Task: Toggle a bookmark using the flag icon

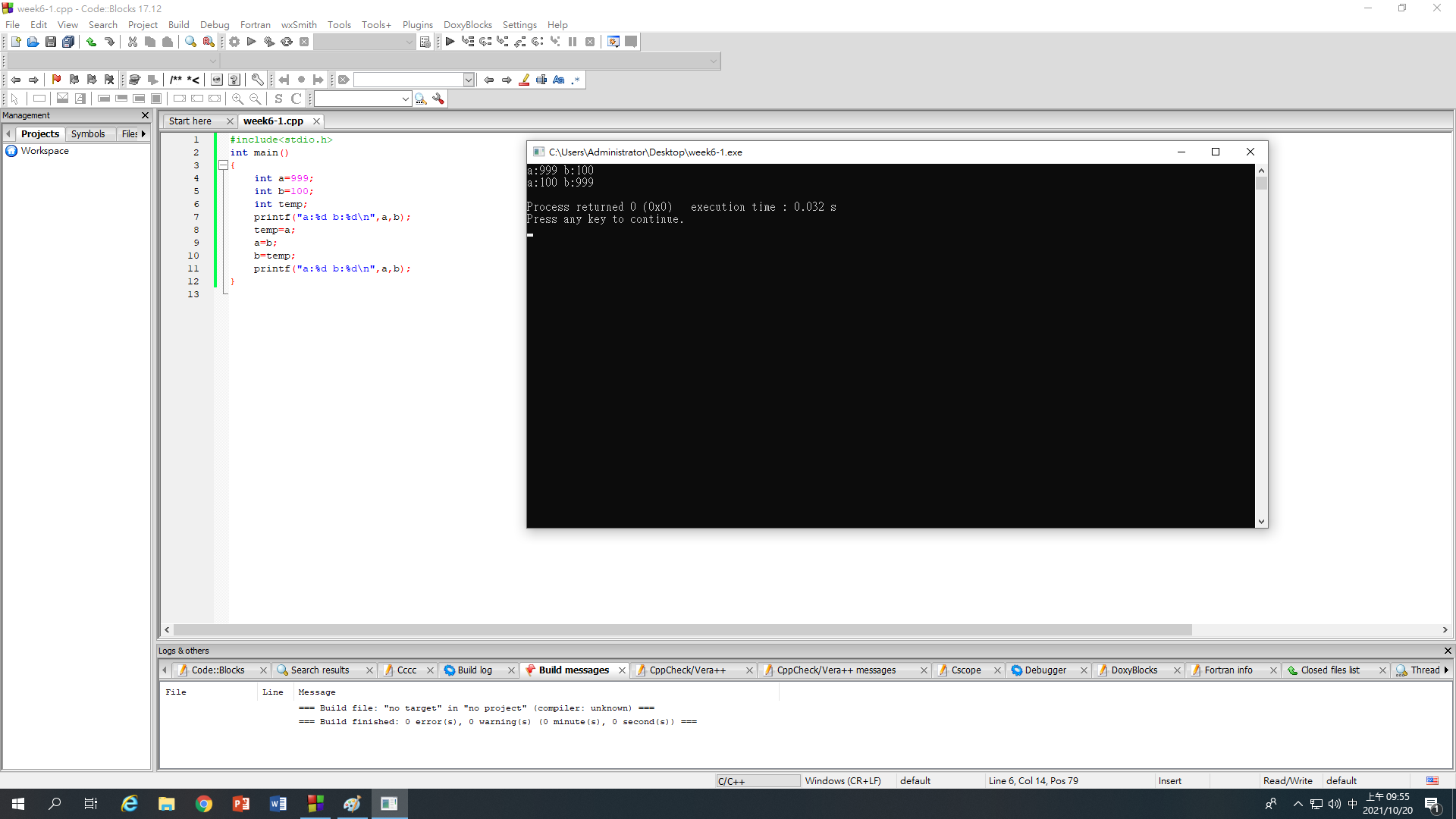Action: point(55,79)
